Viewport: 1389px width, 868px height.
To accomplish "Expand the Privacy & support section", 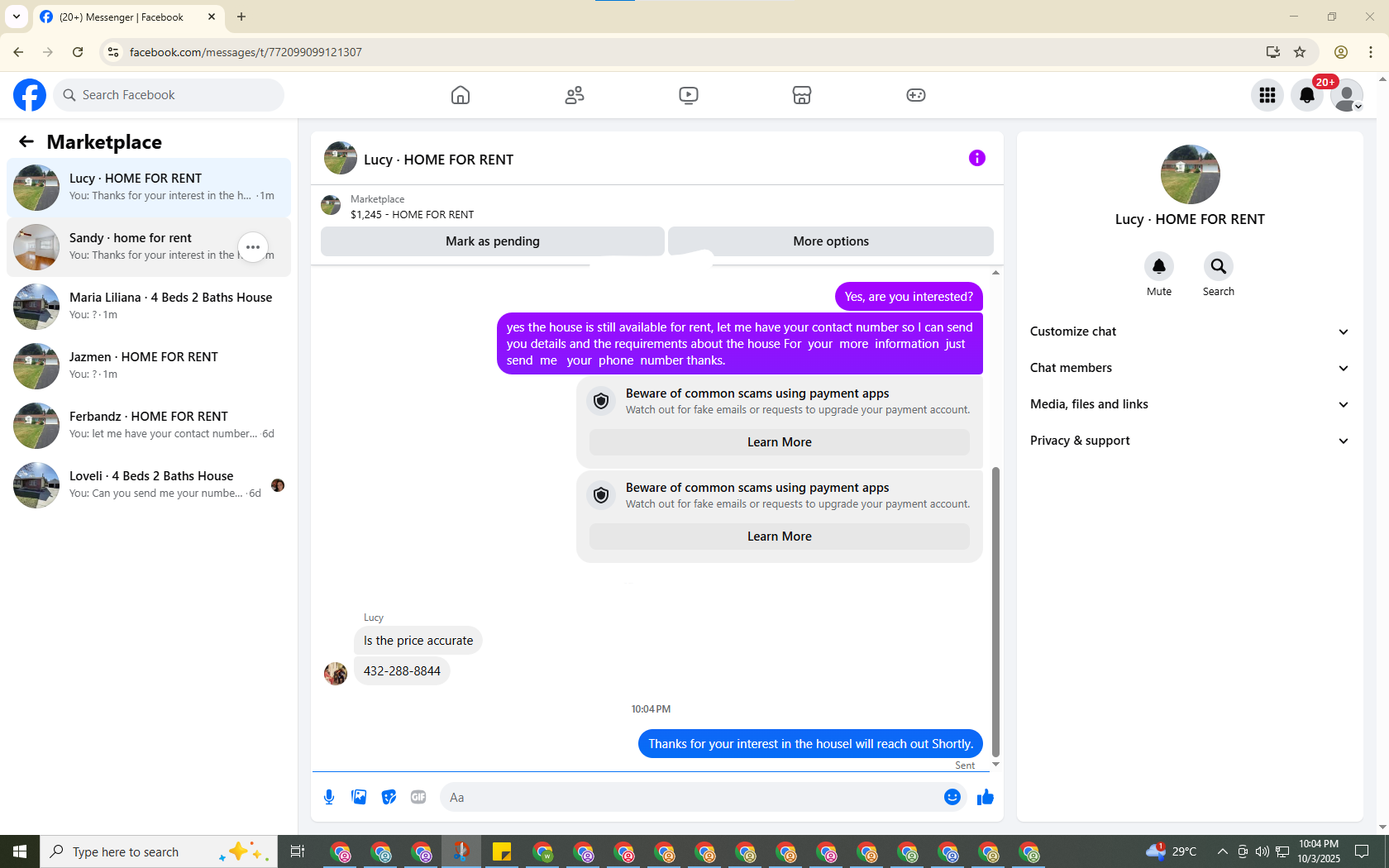I will [1190, 441].
